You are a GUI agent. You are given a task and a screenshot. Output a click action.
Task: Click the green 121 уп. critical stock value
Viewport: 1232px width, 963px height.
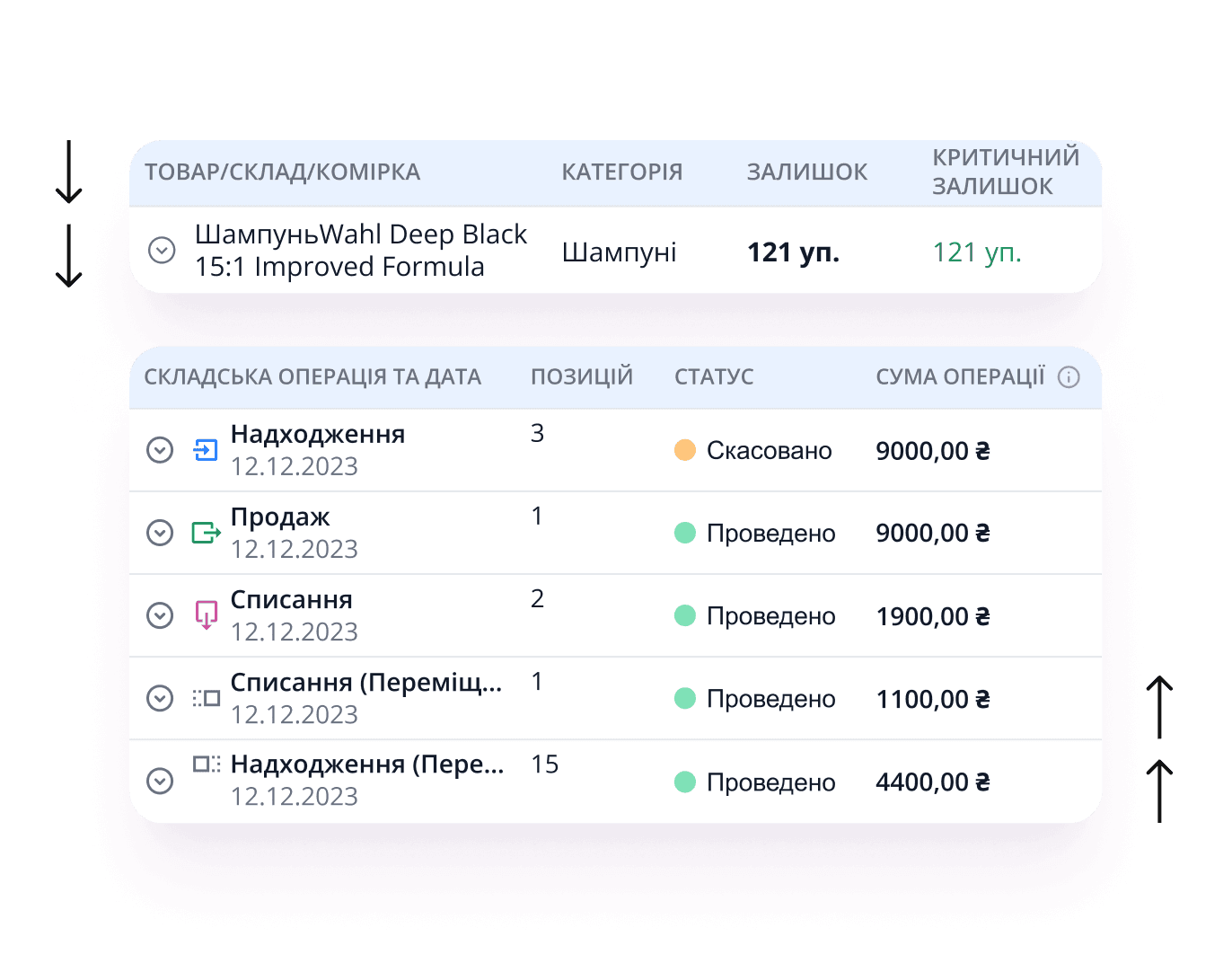pos(977,252)
